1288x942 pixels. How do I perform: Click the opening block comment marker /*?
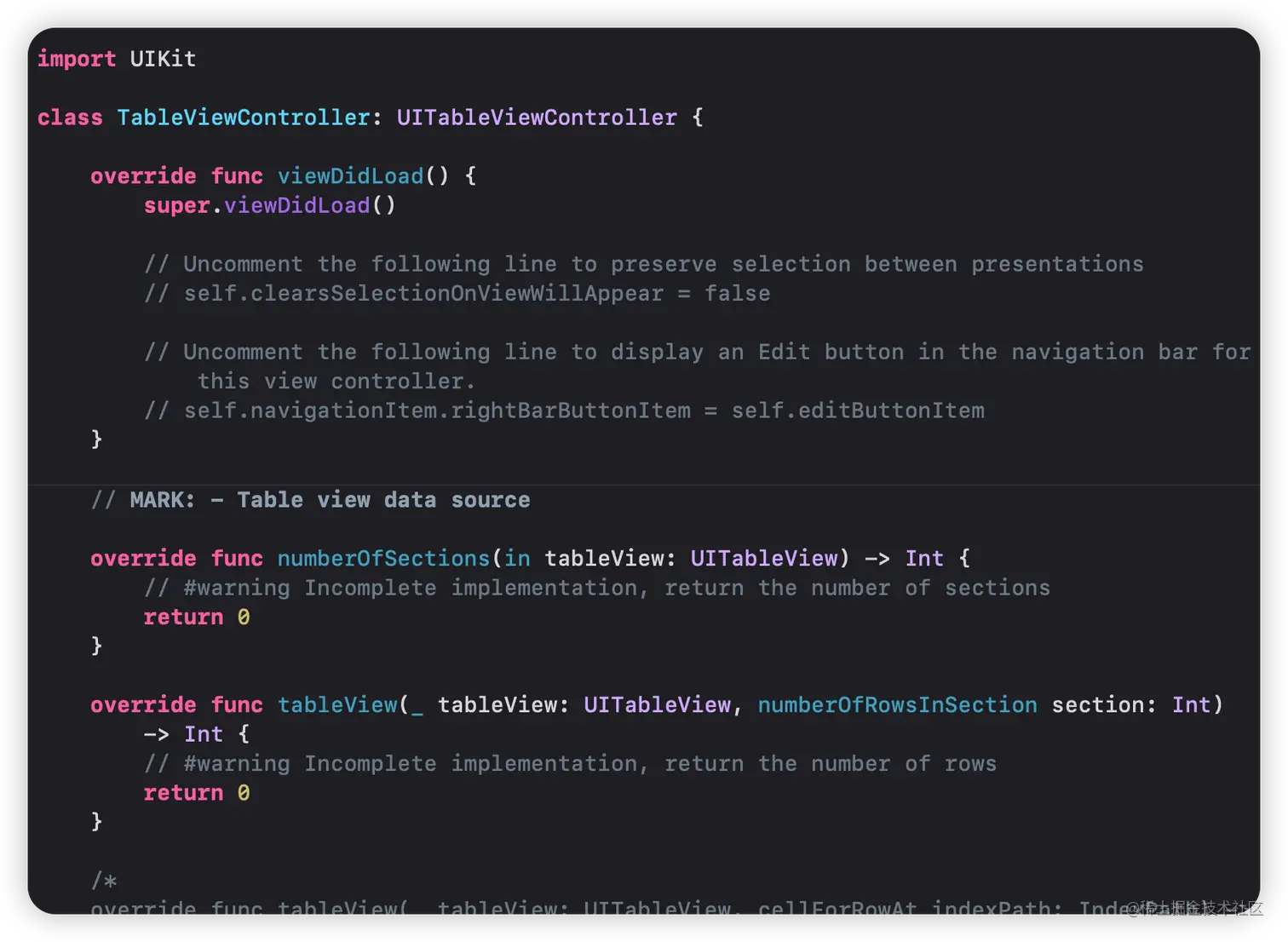103,881
